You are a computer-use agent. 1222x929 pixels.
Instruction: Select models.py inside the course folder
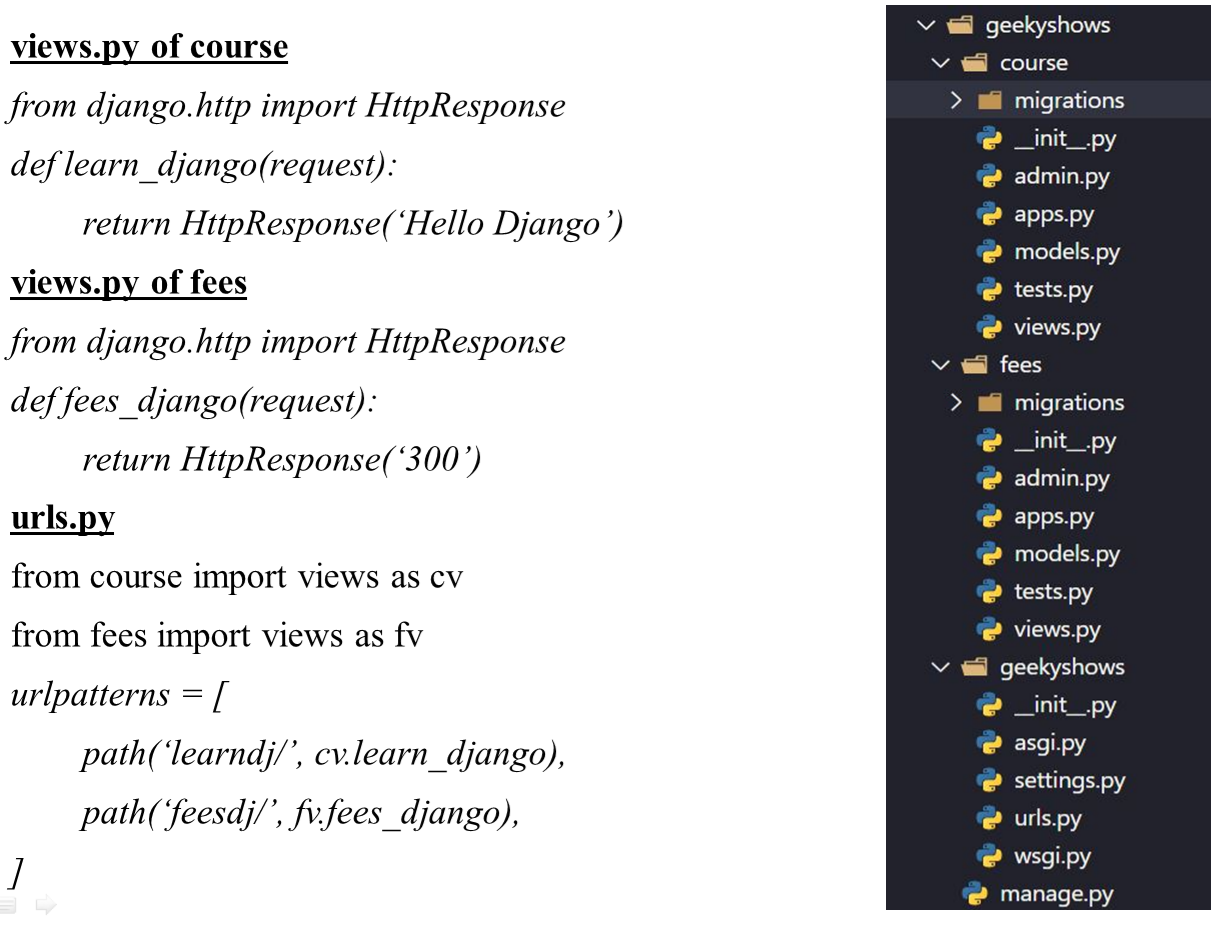[1066, 252]
